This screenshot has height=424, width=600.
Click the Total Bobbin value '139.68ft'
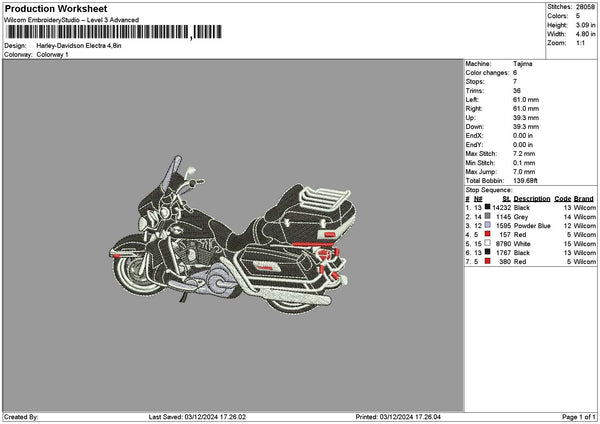click(525, 181)
